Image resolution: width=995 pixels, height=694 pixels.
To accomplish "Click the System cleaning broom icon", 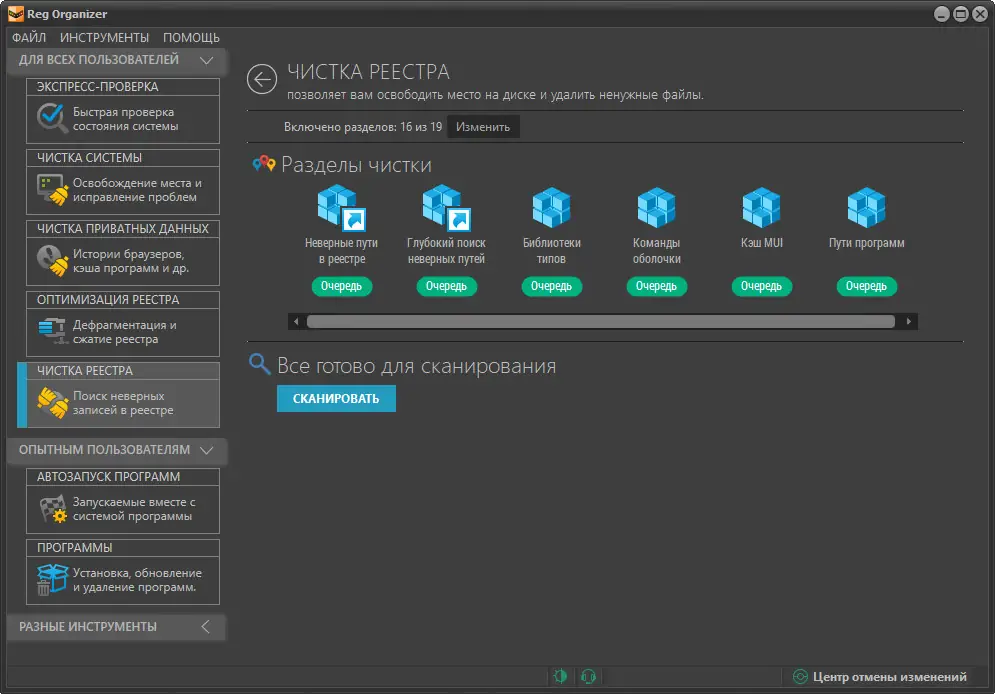I will pos(51,190).
